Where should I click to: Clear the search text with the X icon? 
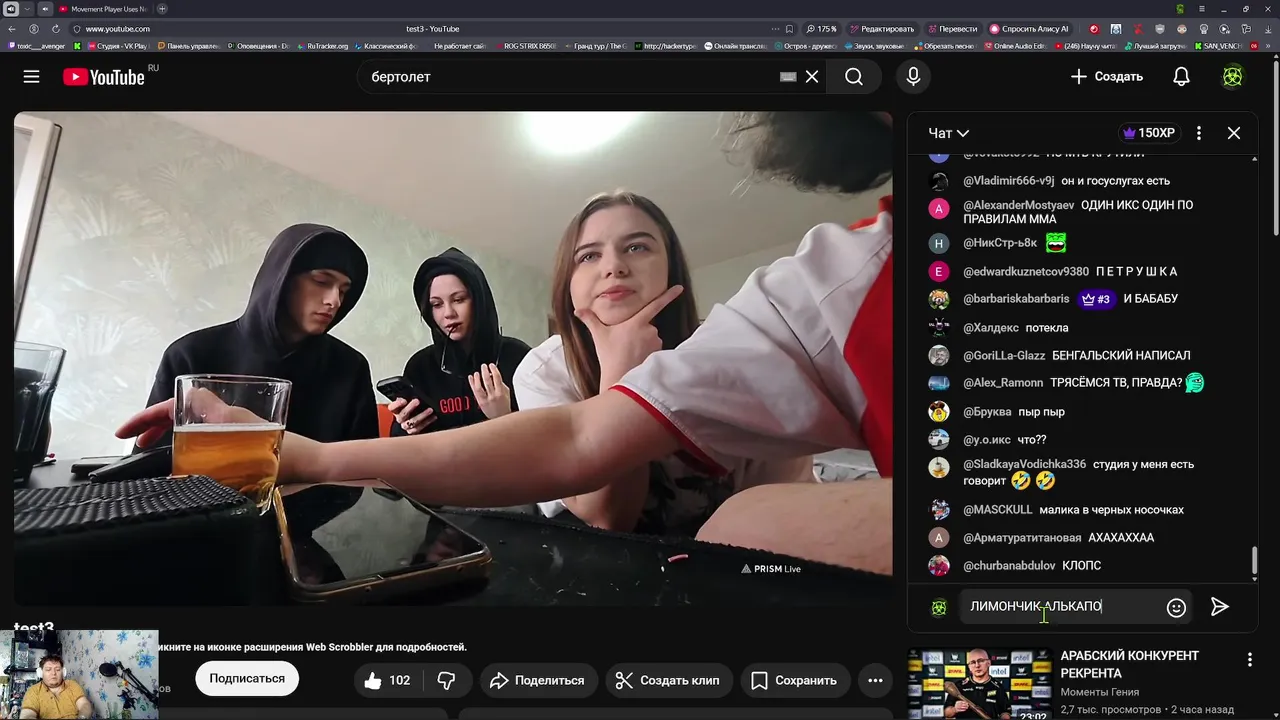click(812, 77)
